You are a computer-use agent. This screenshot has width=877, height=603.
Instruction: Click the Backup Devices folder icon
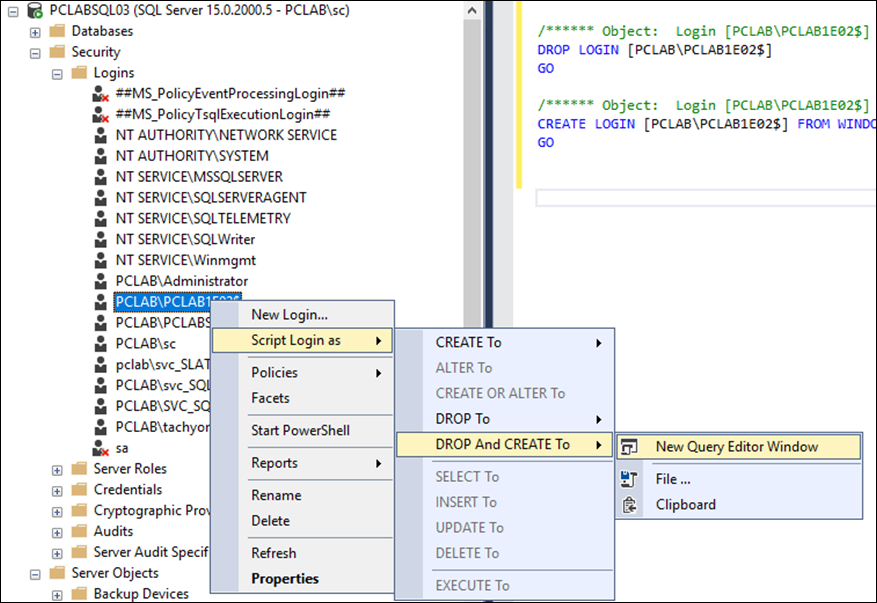point(79,594)
